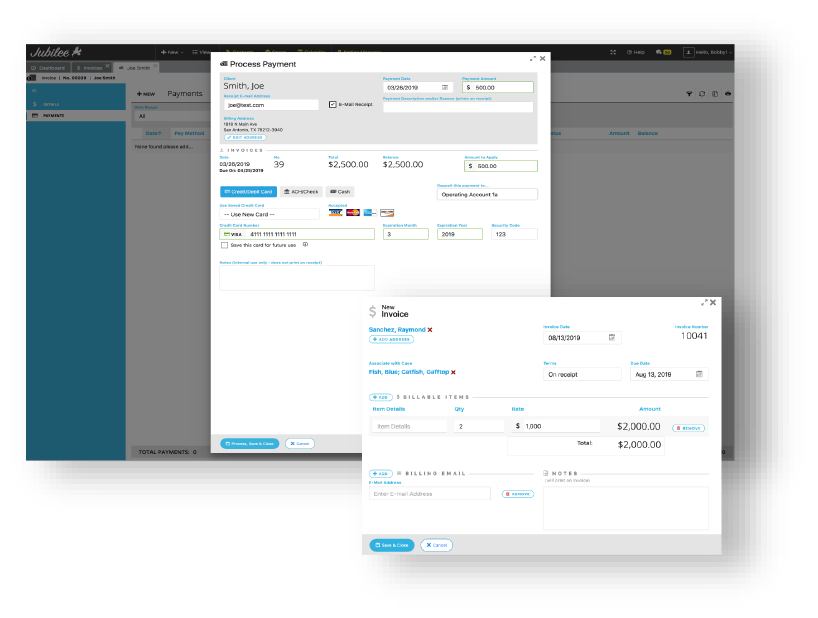Click Process, Save & Close button
The height and width of the screenshot is (618, 818).
pyautogui.click(x=249, y=444)
